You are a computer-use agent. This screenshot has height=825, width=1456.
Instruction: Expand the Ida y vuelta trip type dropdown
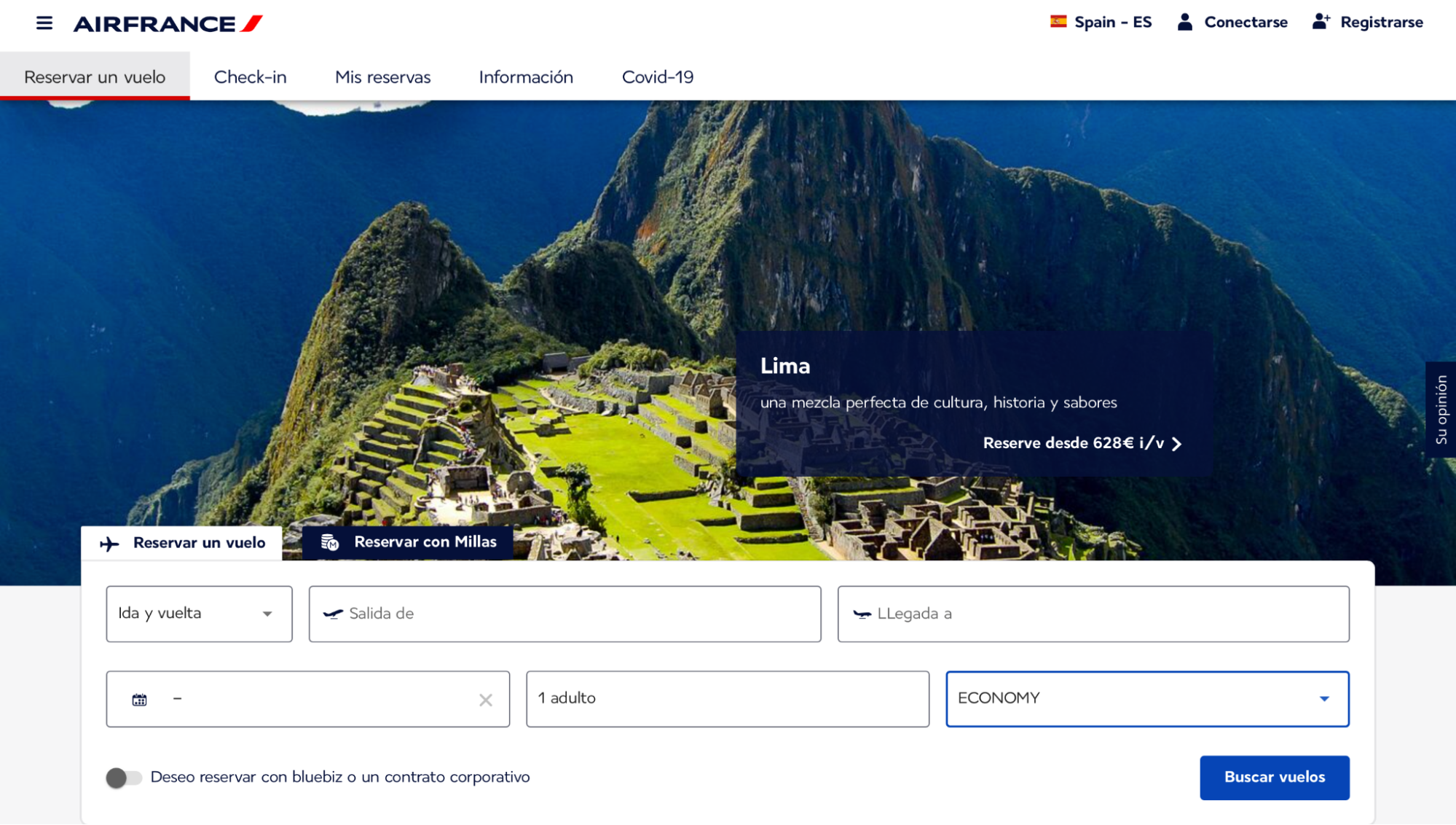[x=196, y=613]
